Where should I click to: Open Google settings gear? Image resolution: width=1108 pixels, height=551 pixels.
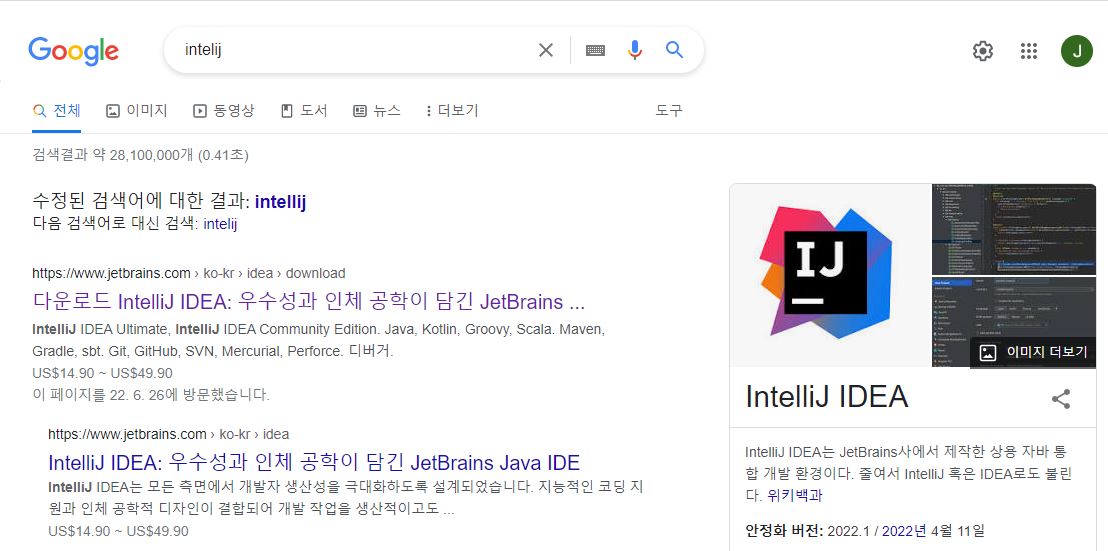[x=982, y=51]
